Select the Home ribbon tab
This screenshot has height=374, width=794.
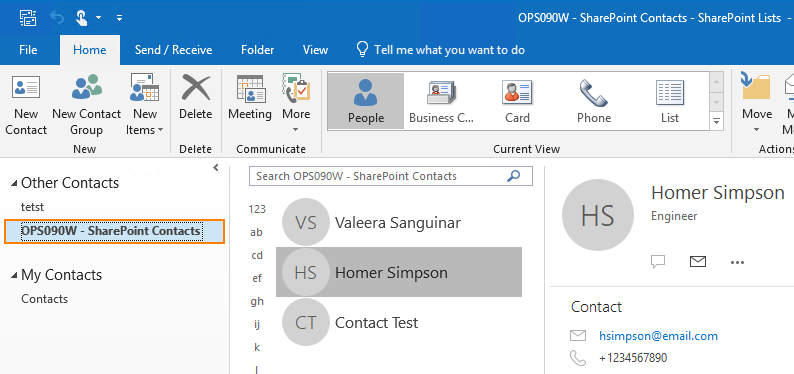[x=90, y=50]
